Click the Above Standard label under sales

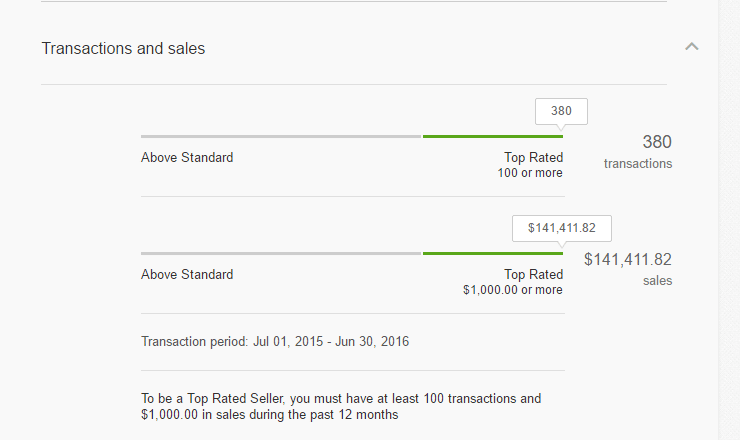187,274
